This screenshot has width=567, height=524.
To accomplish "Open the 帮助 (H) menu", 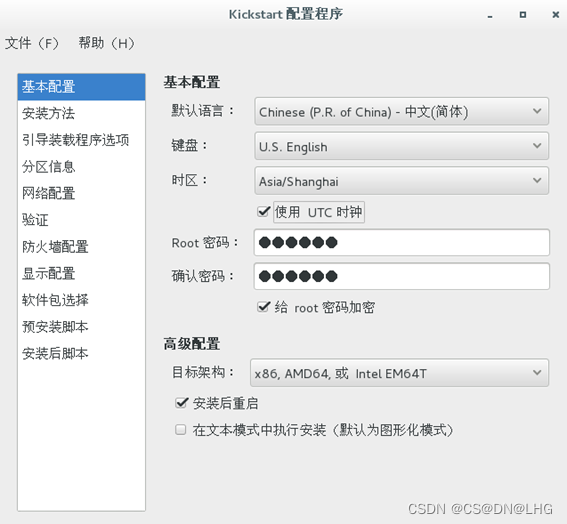I will pos(107,43).
